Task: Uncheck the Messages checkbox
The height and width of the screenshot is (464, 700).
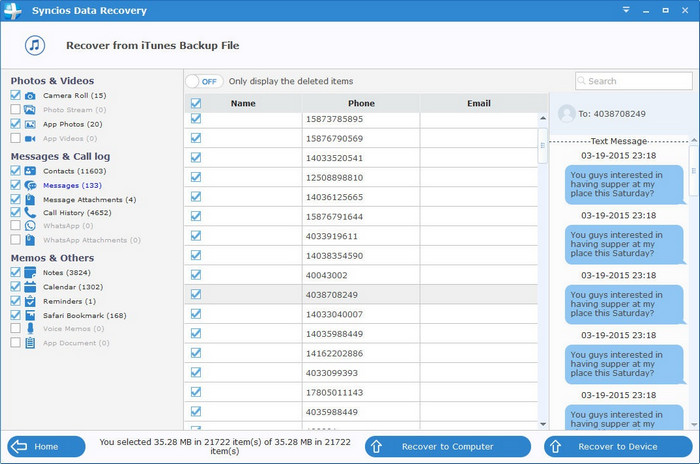Action: [15, 185]
